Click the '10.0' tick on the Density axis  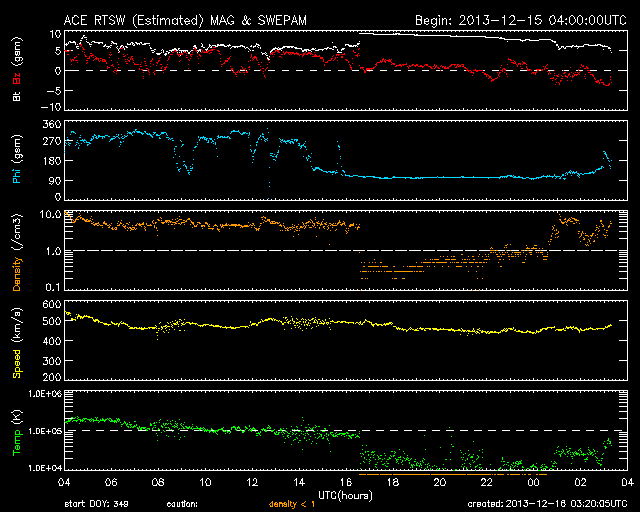pyautogui.click(x=51, y=214)
